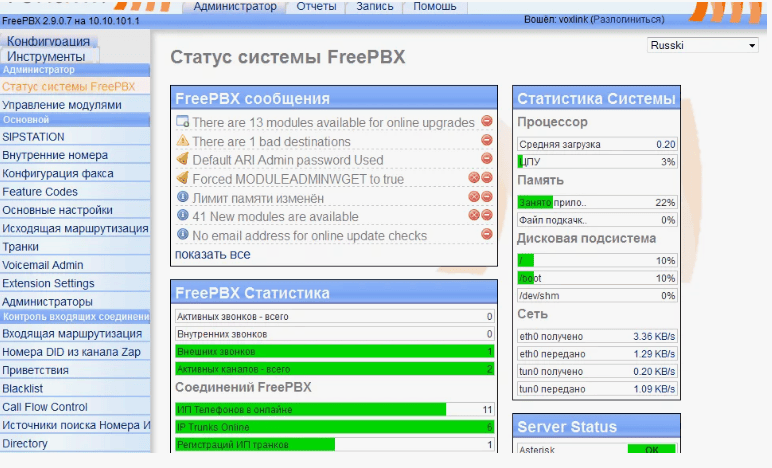Click the Активных звонков - всего row
Image resolution: width=772 pixels, height=468 pixels.
pyautogui.click(x=334, y=316)
